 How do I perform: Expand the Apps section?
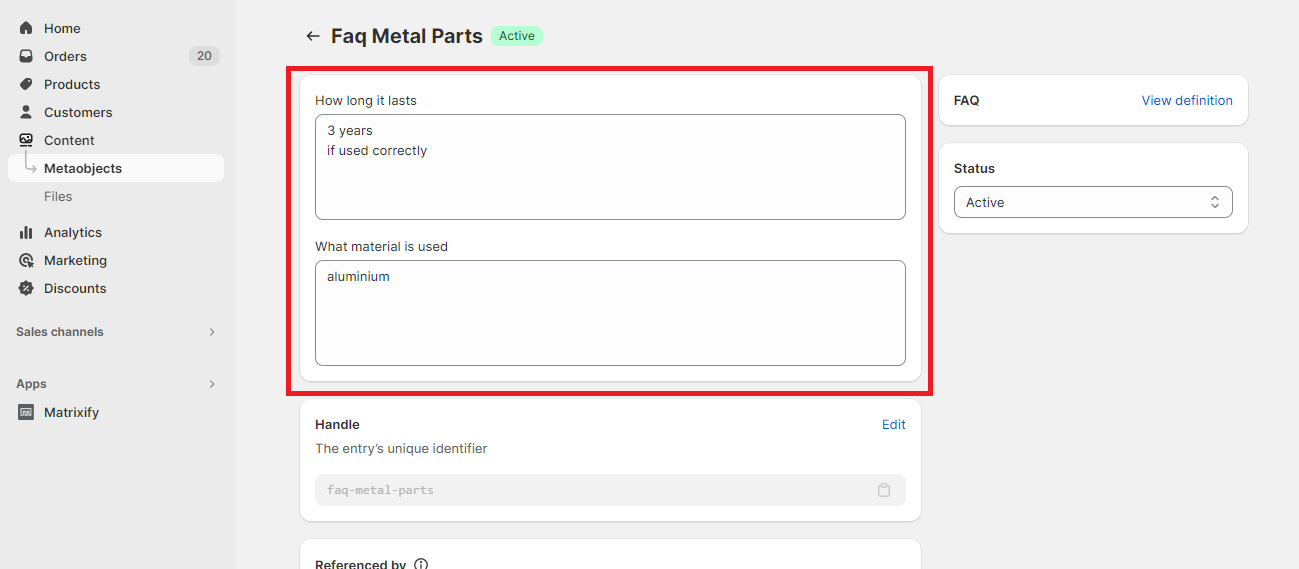coord(212,384)
